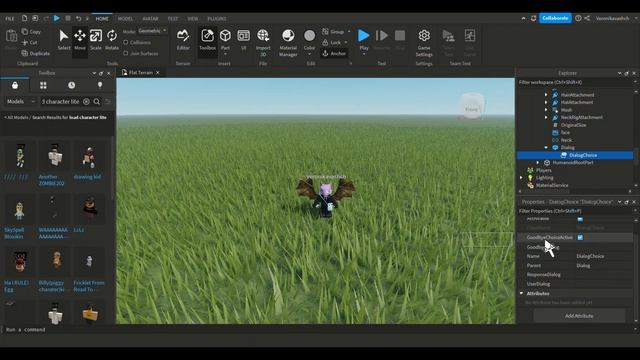Switch to the AVATAR ribbon tab
The width and height of the screenshot is (640, 360).
[x=150, y=19]
